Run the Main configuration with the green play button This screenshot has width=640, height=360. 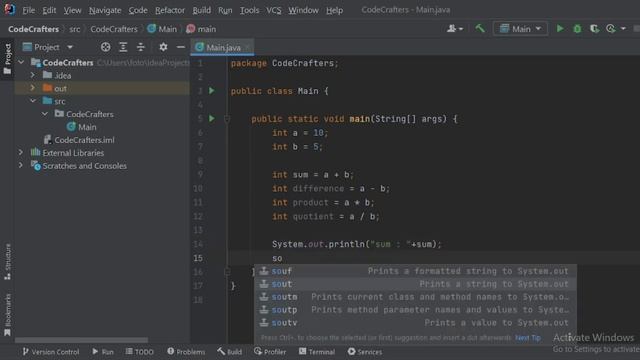click(x=560, y=29)
